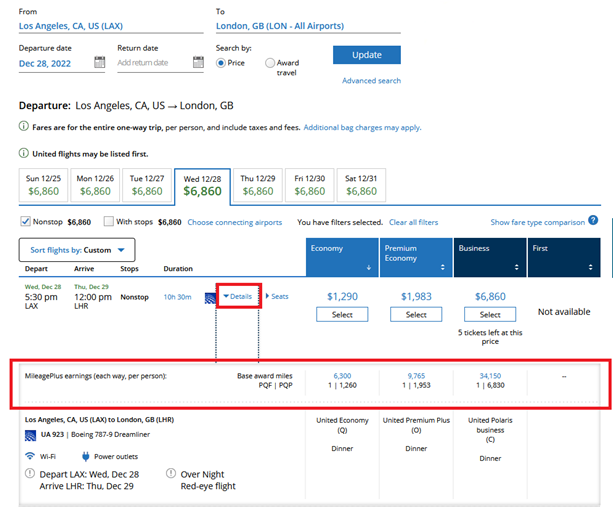Click the info icon next to fares notice

(x=23, y=126)
